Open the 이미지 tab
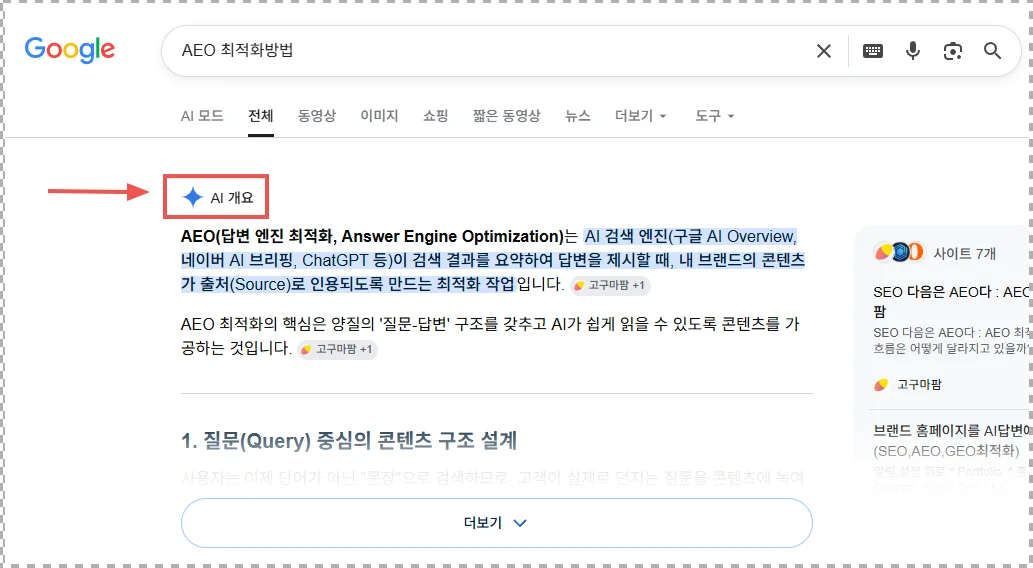Viewport: 1033px width, 568px height. click(x=379, y=116)
